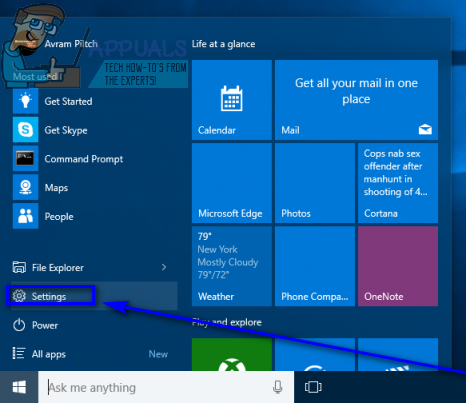This screenshot has width=466, height=403.
Task: Open the Calendar tile
Action: [232, 100]
